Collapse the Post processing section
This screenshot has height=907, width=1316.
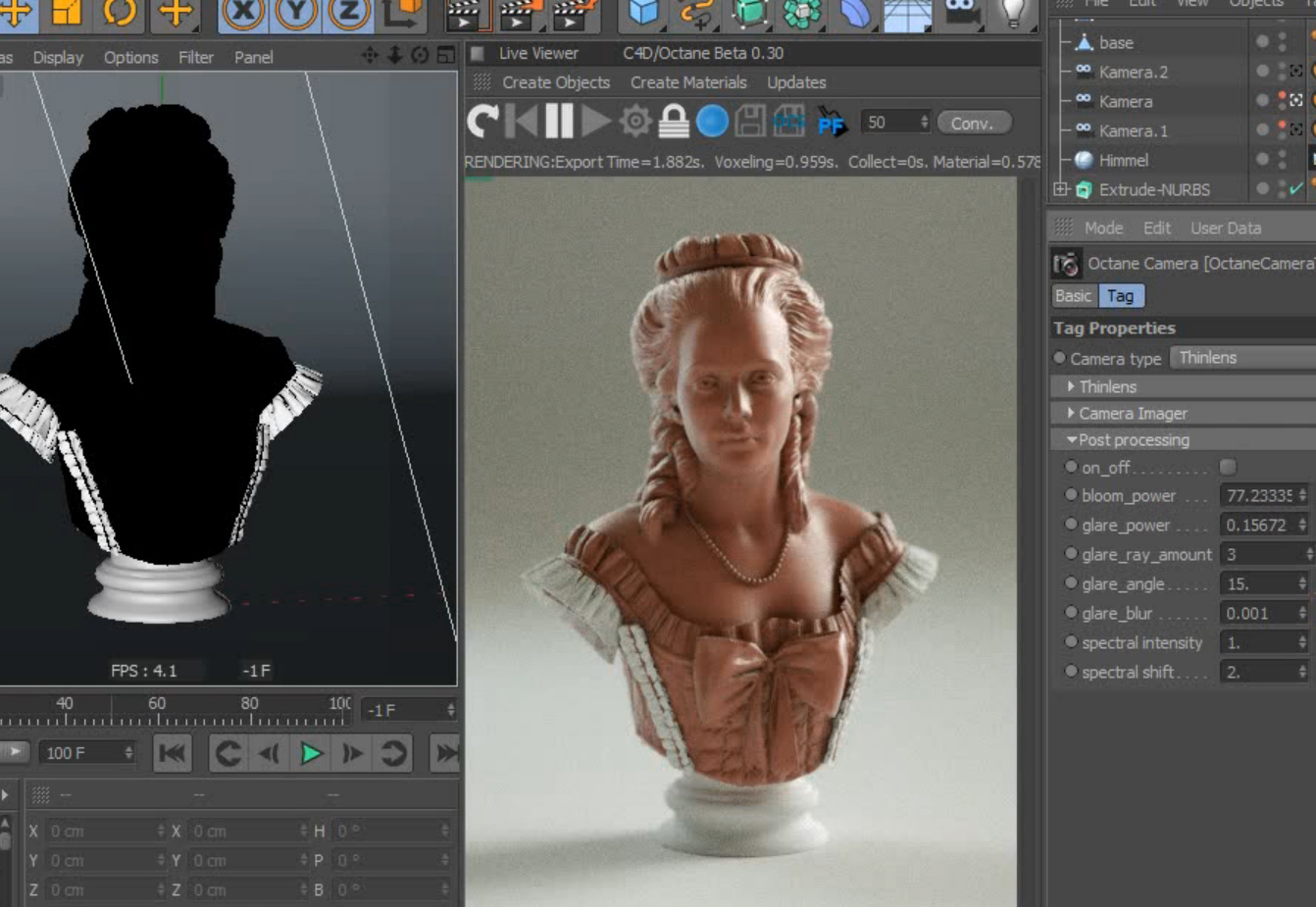(x=1072, y=440)
